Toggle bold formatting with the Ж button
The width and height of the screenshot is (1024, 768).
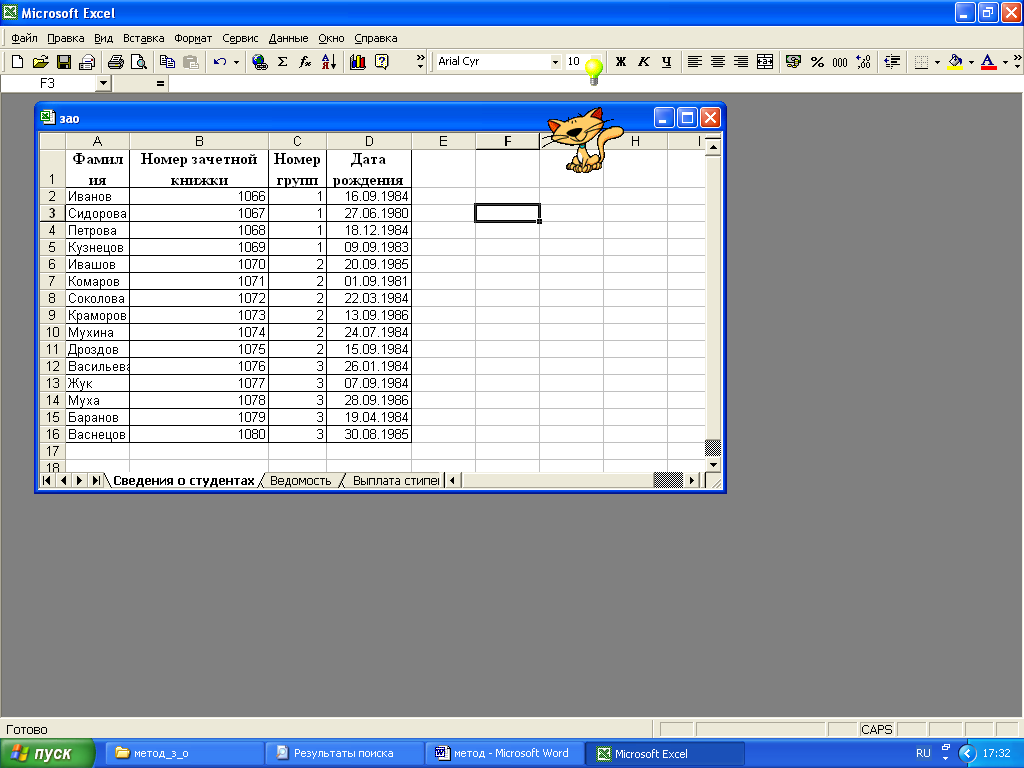click(x=620, y=61)
